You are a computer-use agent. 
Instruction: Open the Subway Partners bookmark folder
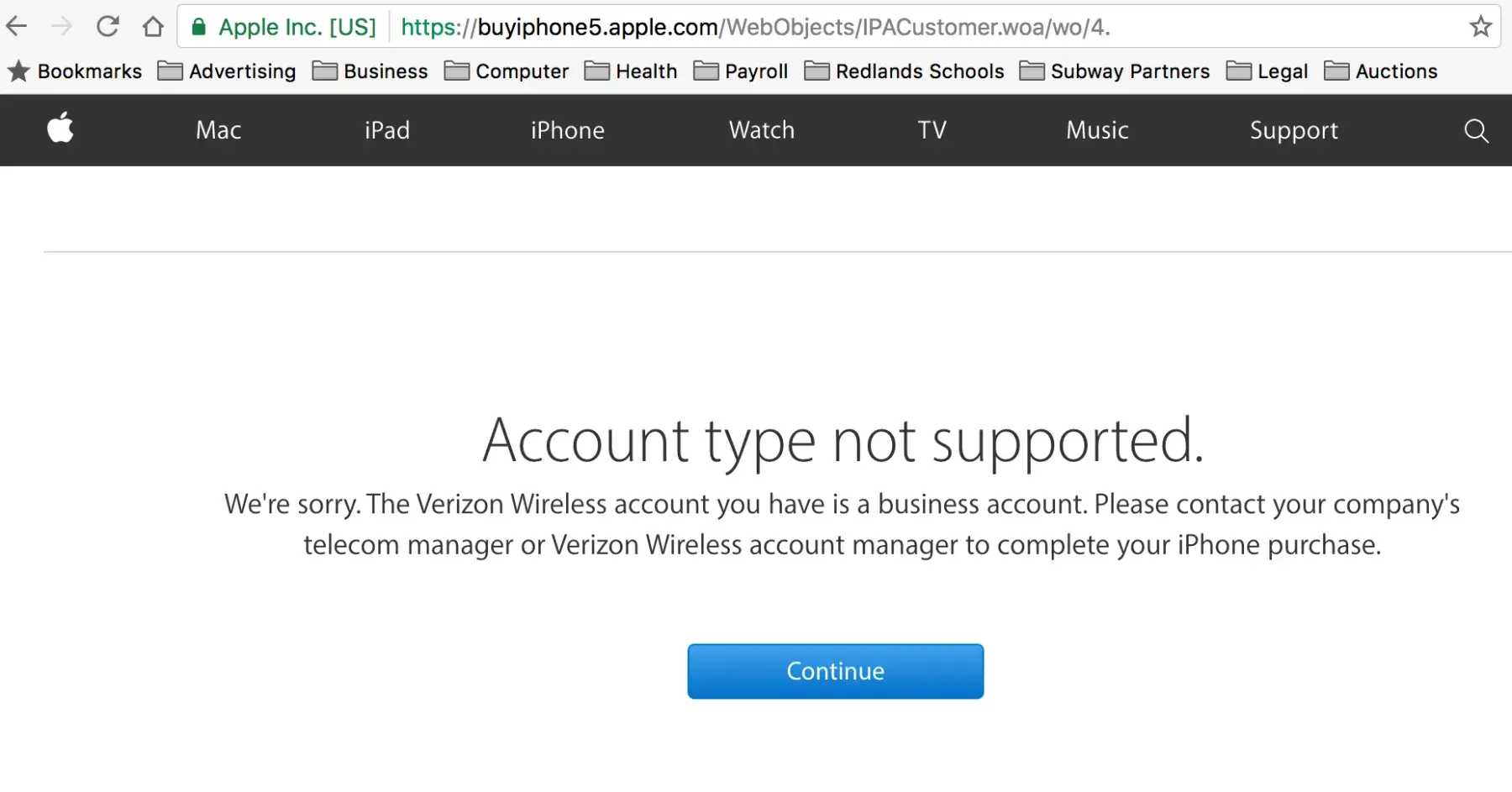pyautogui.click(x=1115, y=71)
